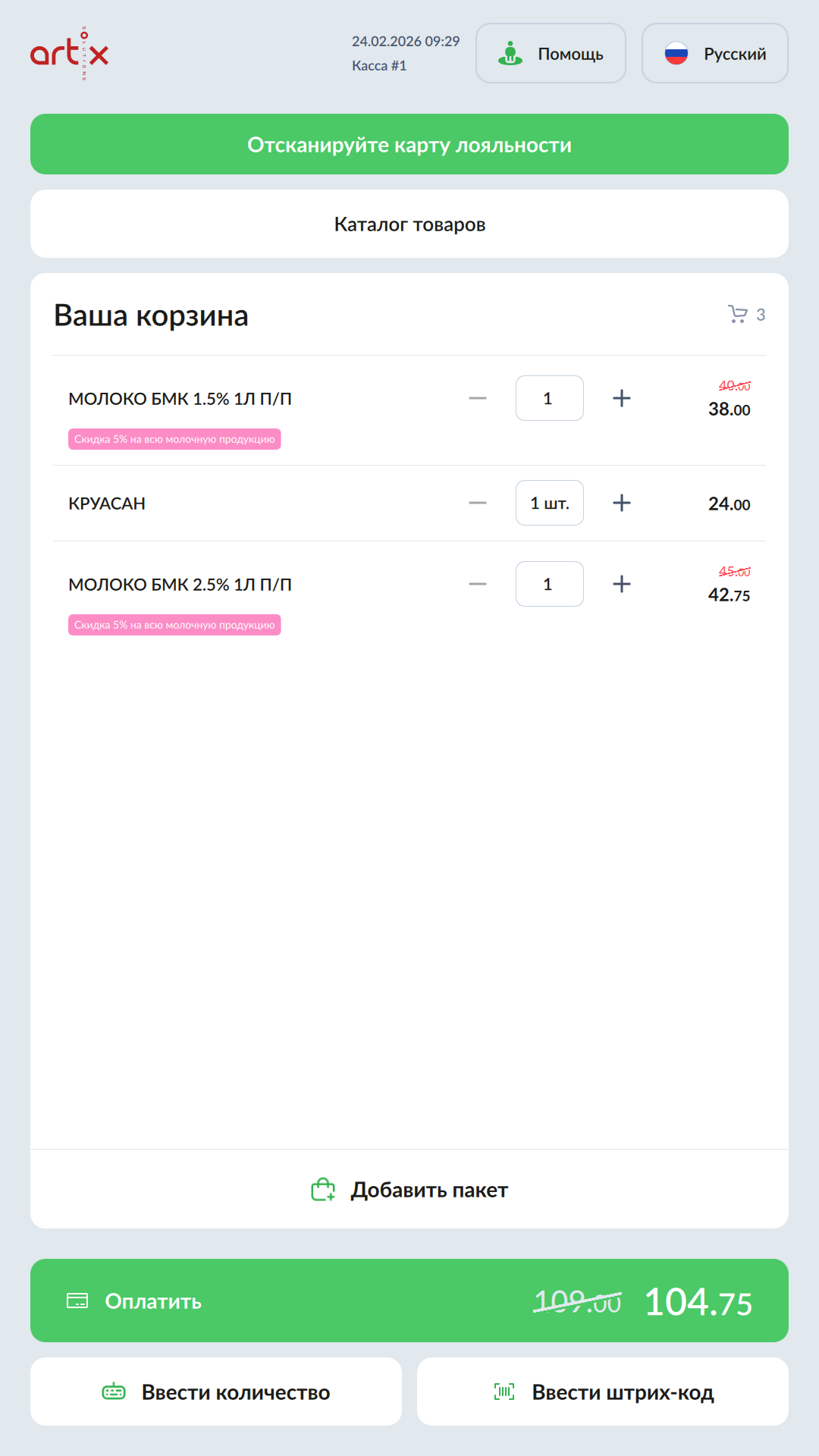819x1456 pixels.
Task: Open the Русский language selector
Action: pos(714,53)
